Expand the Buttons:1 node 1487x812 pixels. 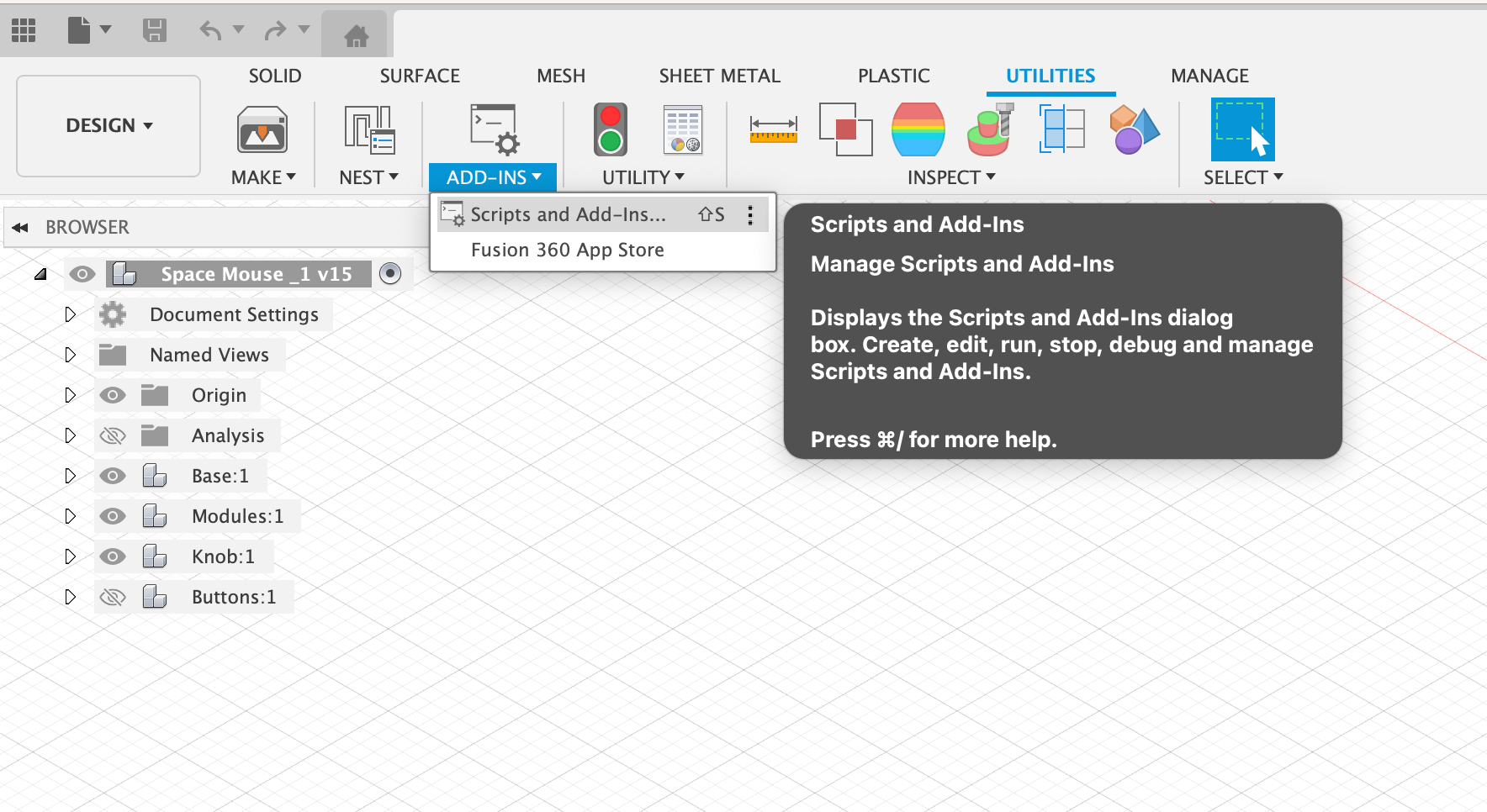pos(71,597)
